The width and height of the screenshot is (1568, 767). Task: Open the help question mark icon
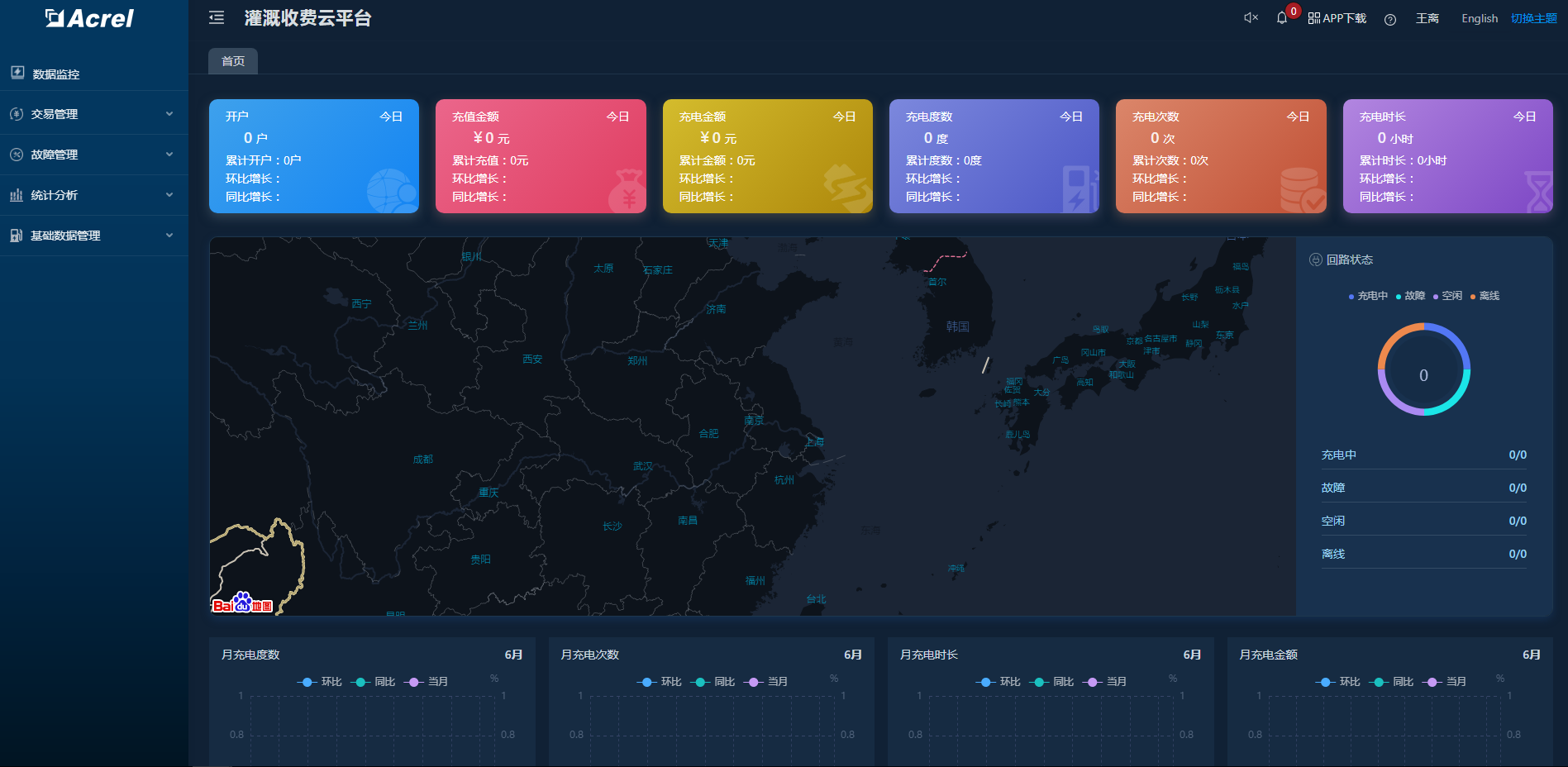click(x=1390, y=19)
